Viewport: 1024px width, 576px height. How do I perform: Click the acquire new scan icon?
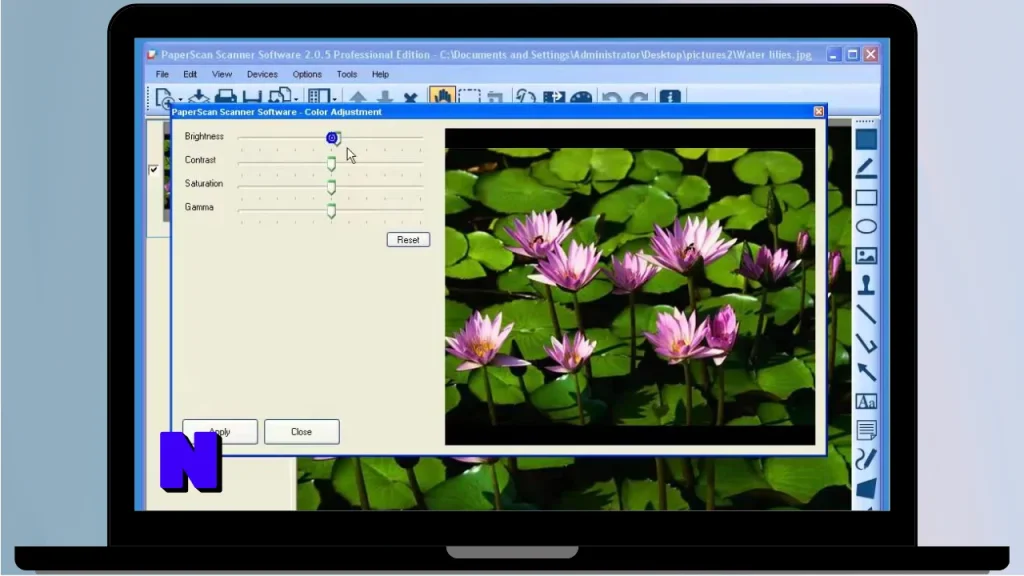(163, 97)
